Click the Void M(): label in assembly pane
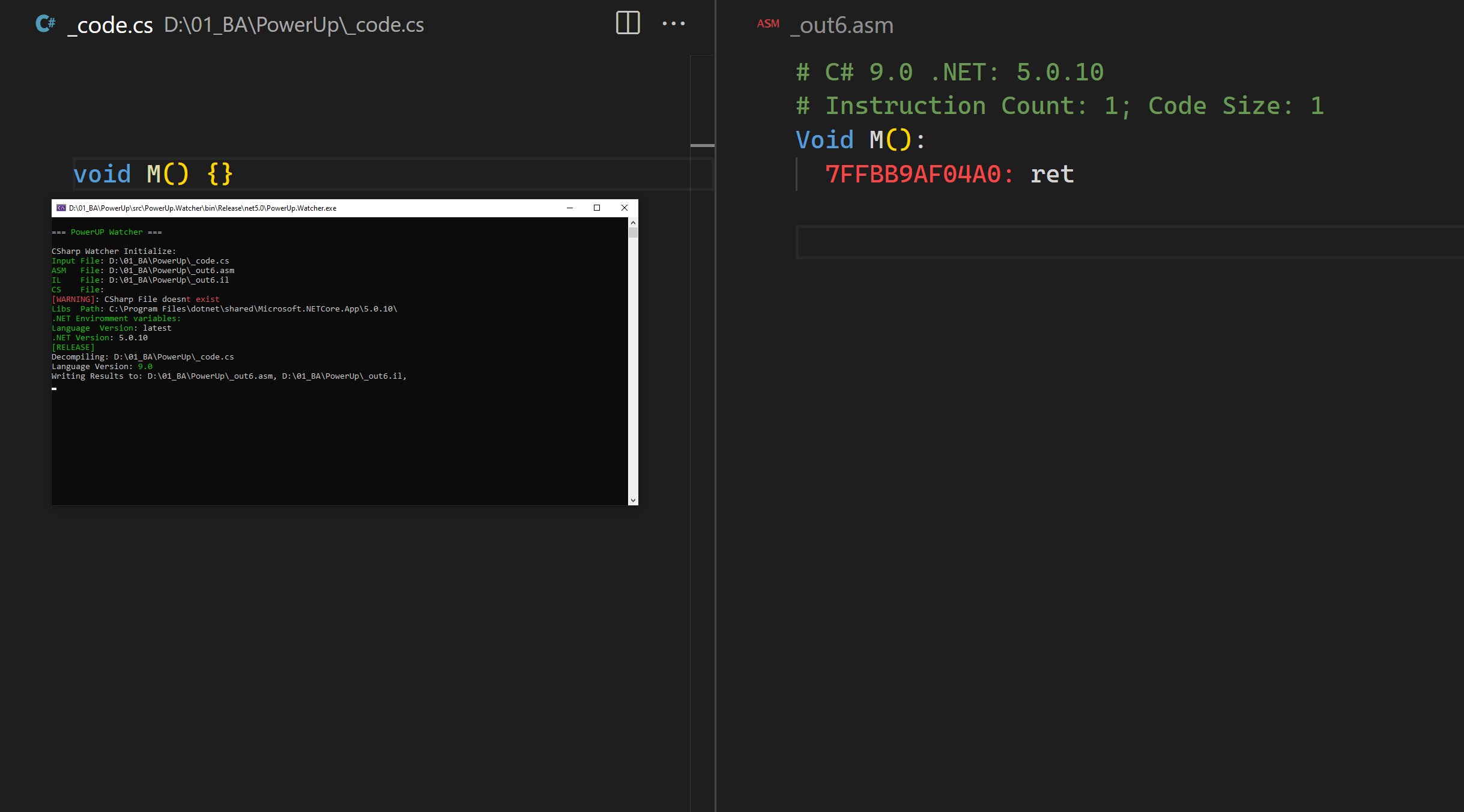The image size is (1464, 812). pyautogui.click(x=859, y=139)
